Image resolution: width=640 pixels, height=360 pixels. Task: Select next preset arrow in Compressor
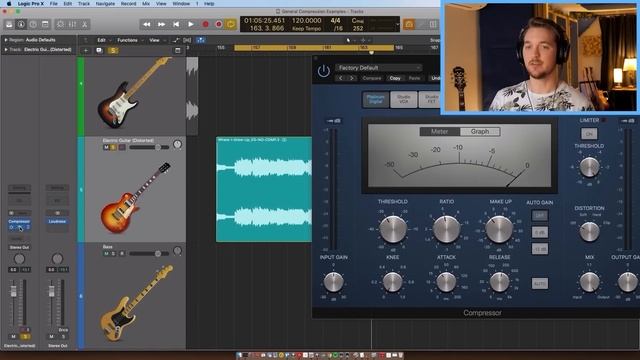coord(351,78)
